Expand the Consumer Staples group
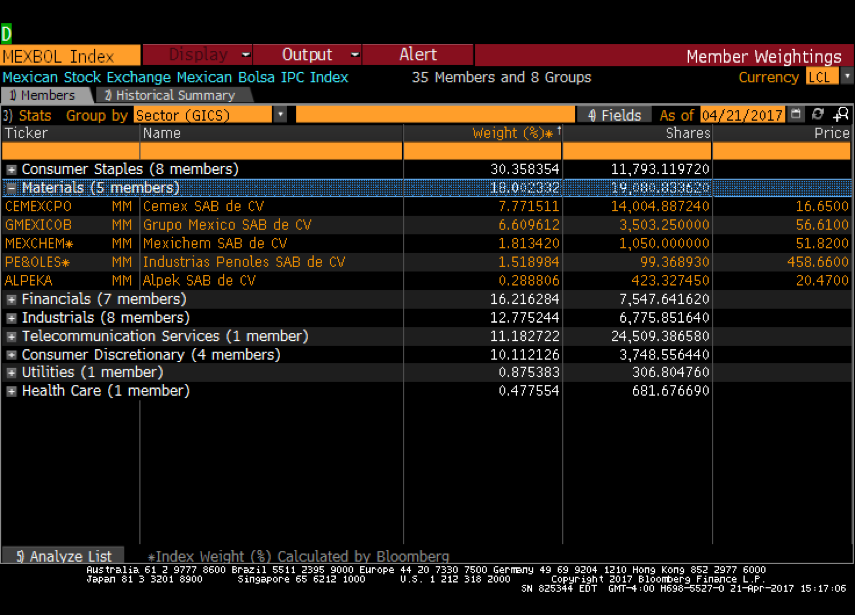Viewport: 855px width, 615px height. 11,170
